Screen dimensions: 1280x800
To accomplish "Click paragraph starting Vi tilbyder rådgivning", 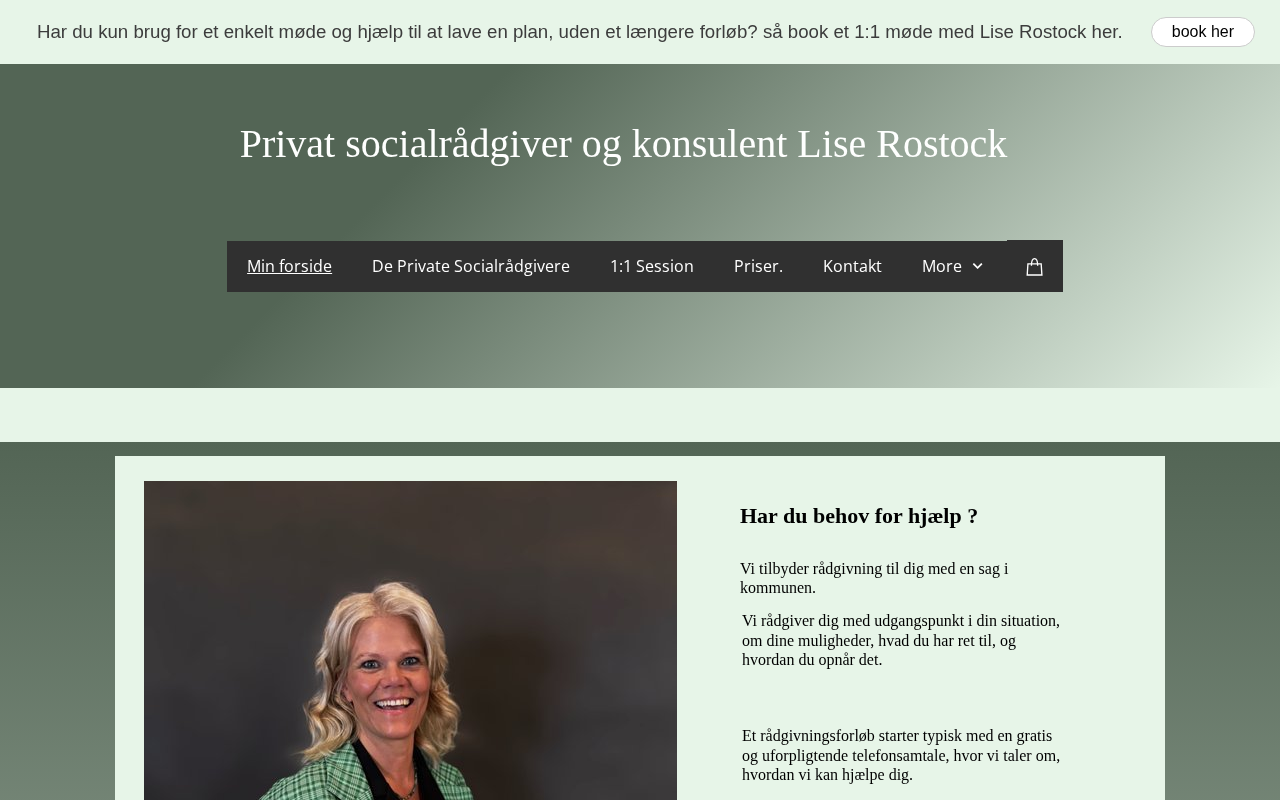I will tap(874, 578).
